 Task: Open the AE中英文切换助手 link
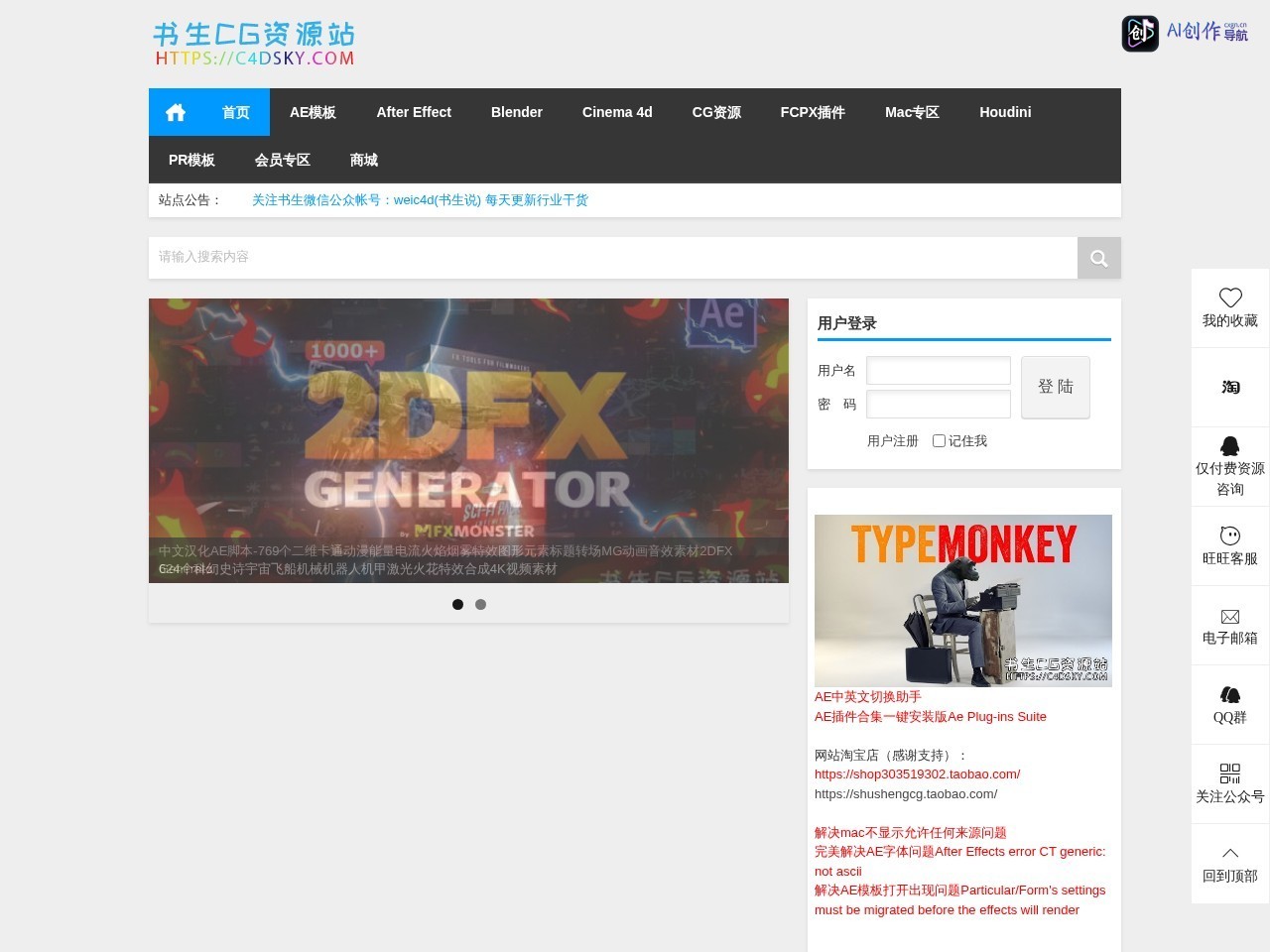pos(868,697)
